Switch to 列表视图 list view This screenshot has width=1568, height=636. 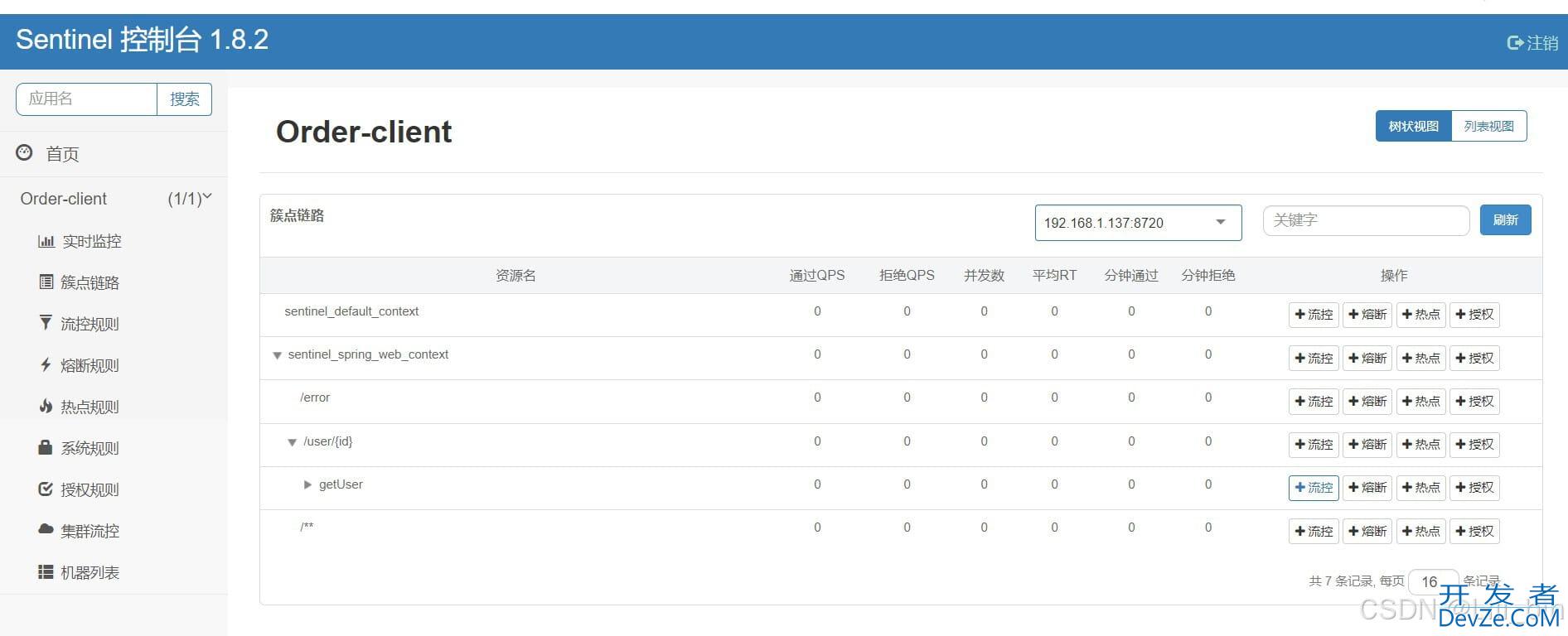click(1489, 126)
